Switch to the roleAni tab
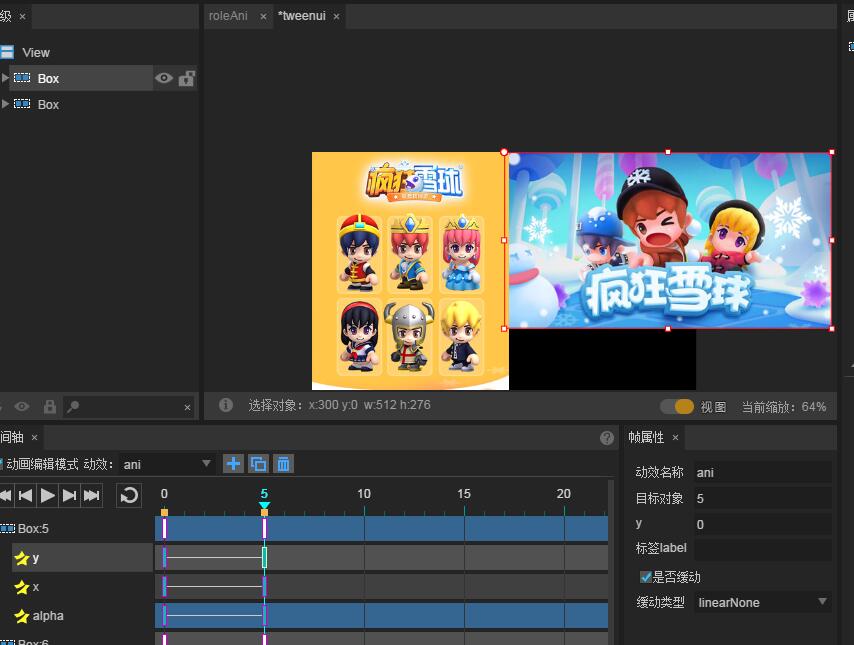The height and width of the screenshot is (645, 854). point(228,16)
